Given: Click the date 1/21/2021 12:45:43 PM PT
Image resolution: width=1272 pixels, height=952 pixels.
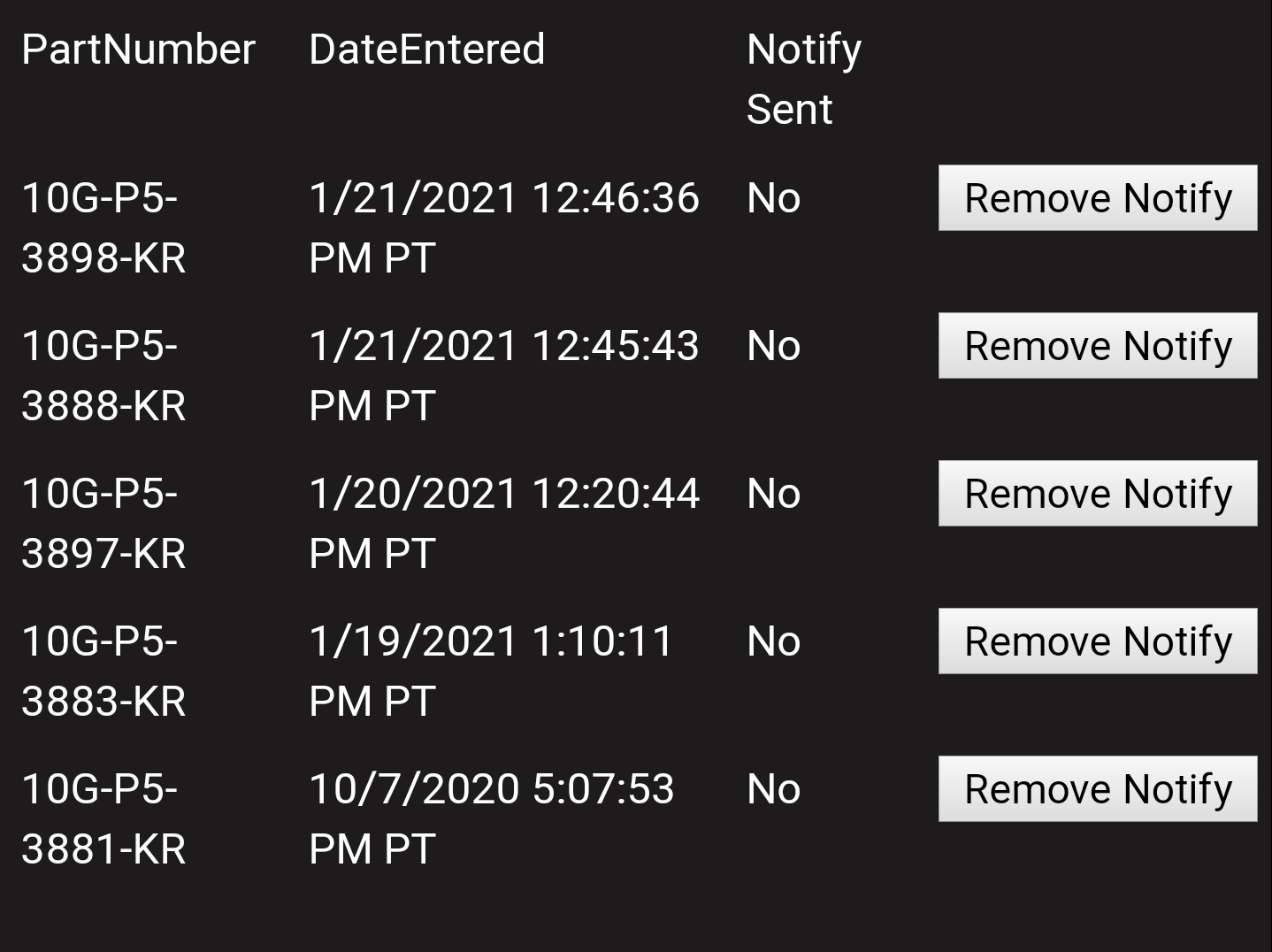Looking at the screenshot, I should [503, 375].
